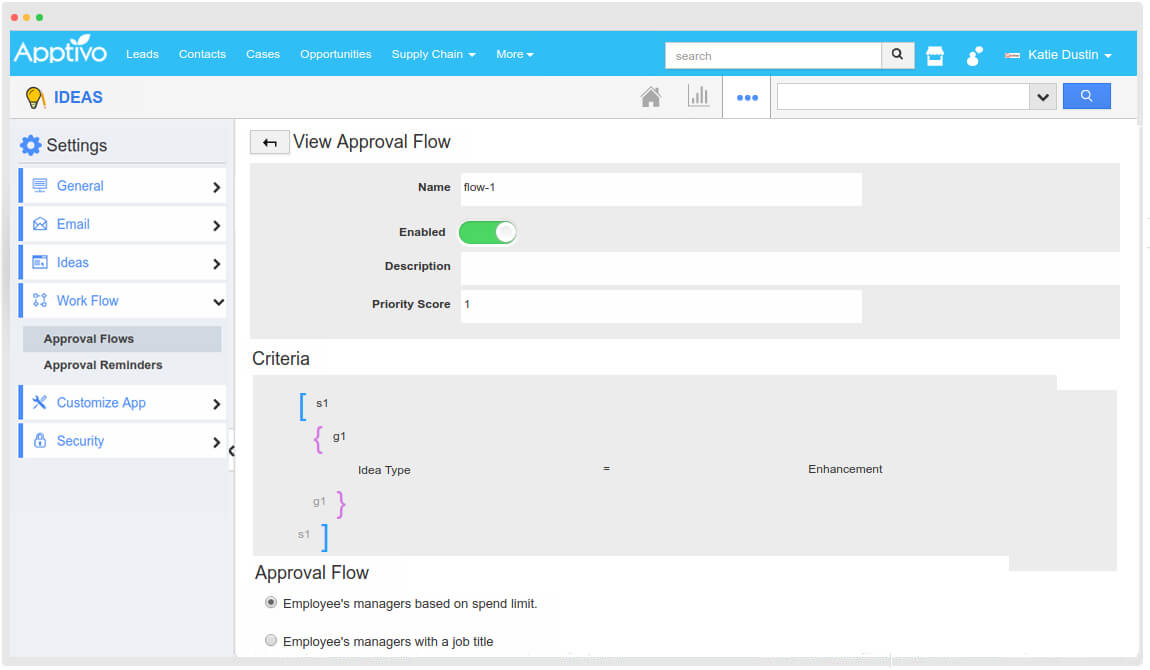Expand the Customize App section
Viewport: 1150px width, 670px height.
click(122, 402)
